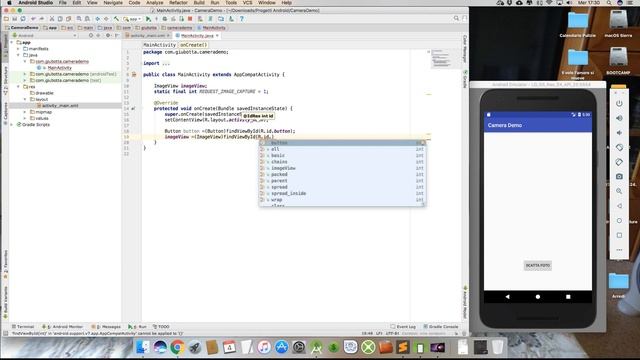Click the emulator Rotate left icon
This screenshot has height=360, width=640.
coord(619,147)
